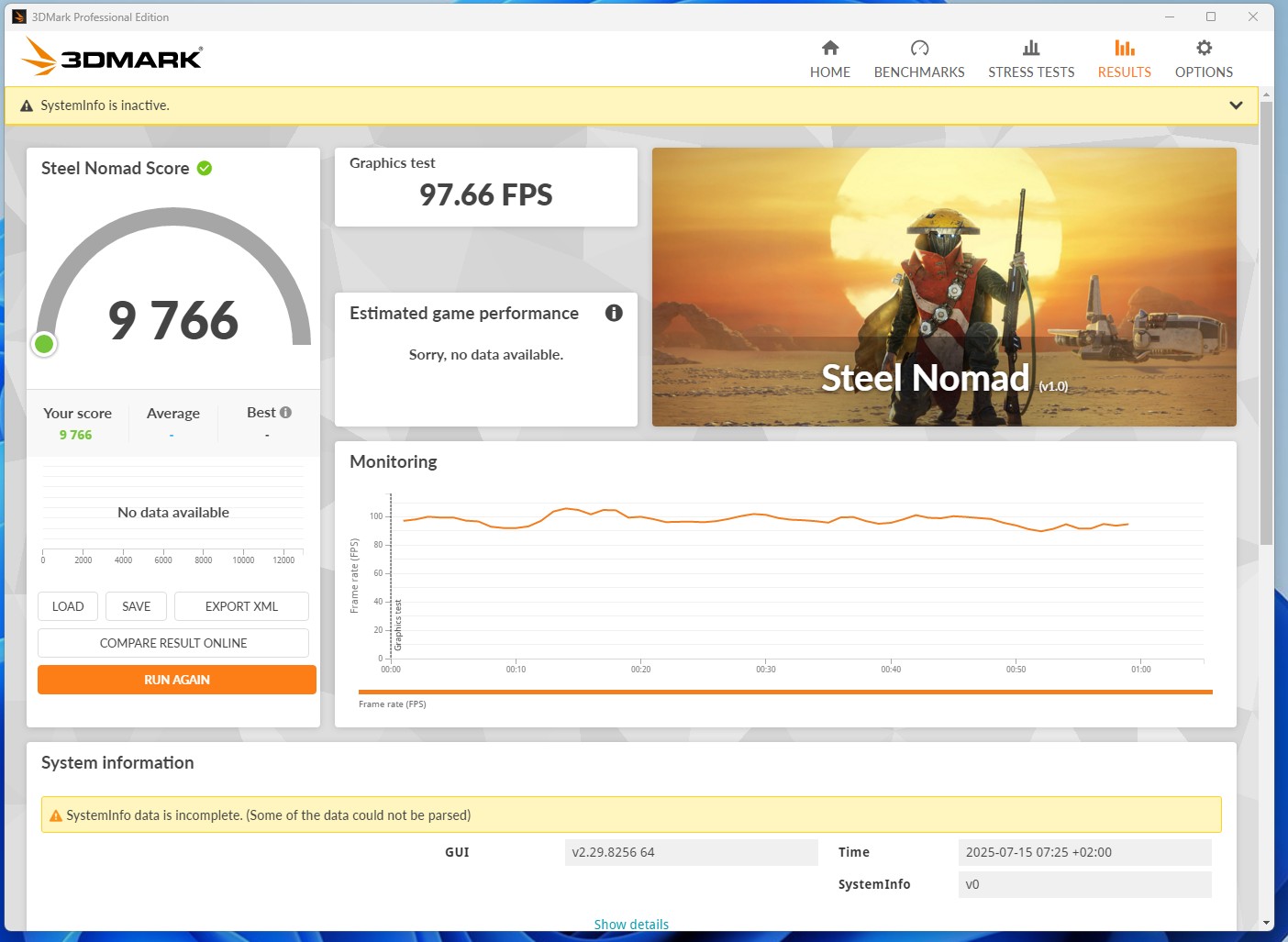Click the System information heading
Screen dimensions: 1288x942
117,762
